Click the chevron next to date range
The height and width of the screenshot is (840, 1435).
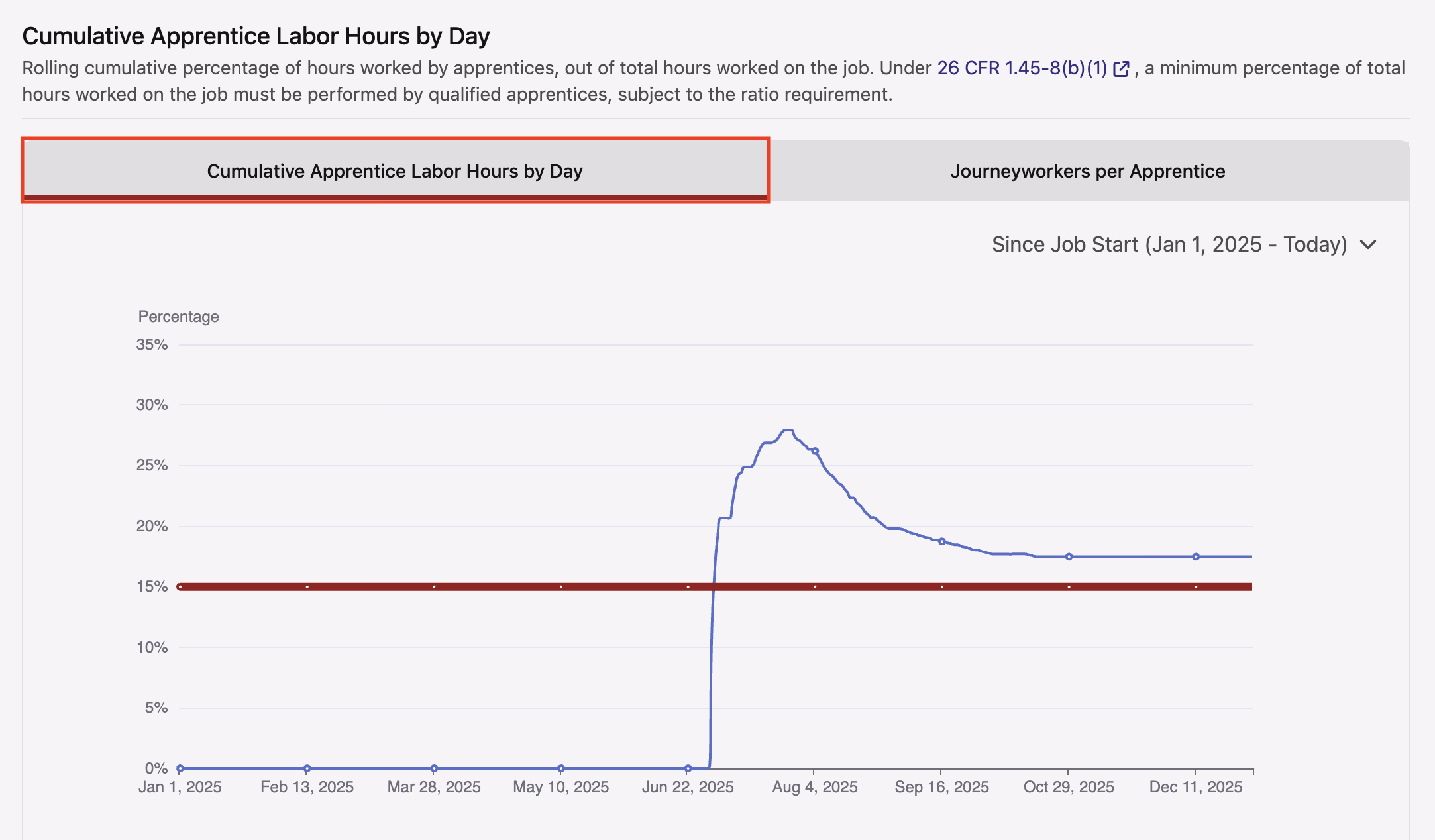tap(1367, 245)
